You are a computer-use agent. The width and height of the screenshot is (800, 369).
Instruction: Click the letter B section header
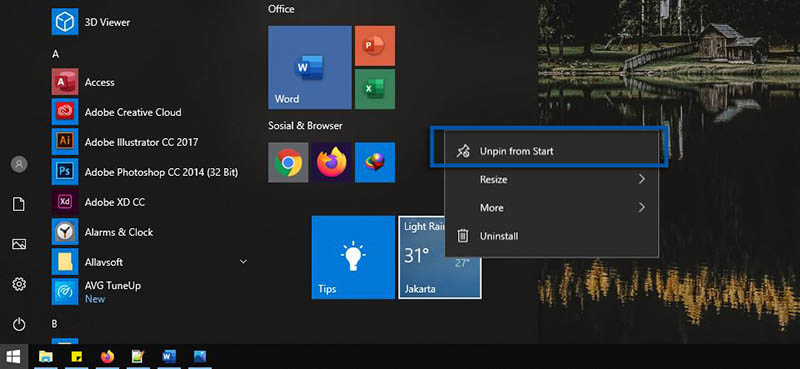coord(55,324)
